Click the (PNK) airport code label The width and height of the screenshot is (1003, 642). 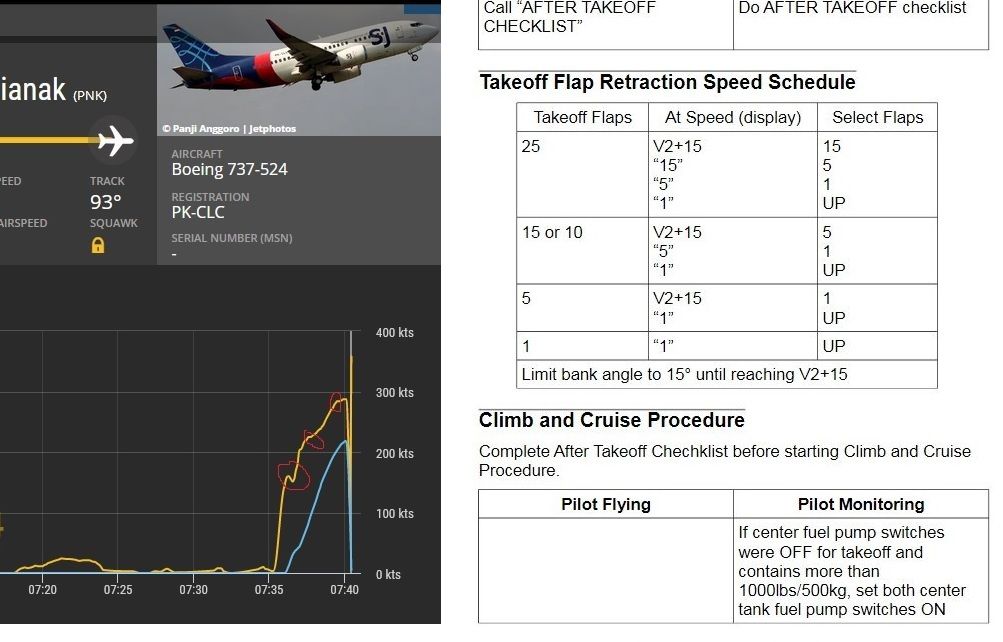click(90, 95)
